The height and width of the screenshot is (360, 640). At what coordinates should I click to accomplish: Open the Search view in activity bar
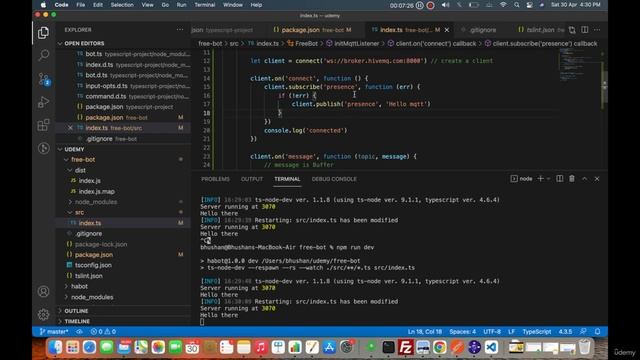pyautogui.click(x=43, y=55)
